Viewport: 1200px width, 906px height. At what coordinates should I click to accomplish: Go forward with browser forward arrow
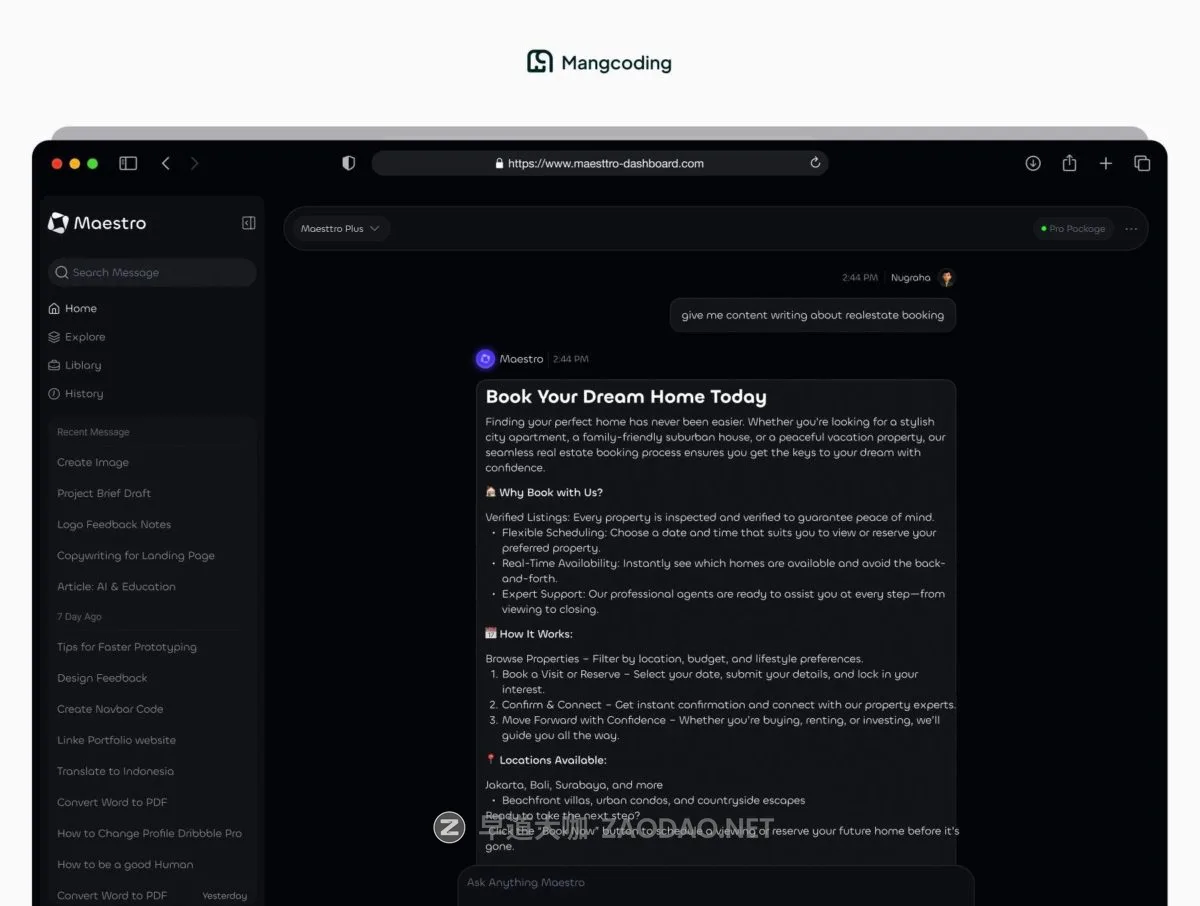coord(194,163)
